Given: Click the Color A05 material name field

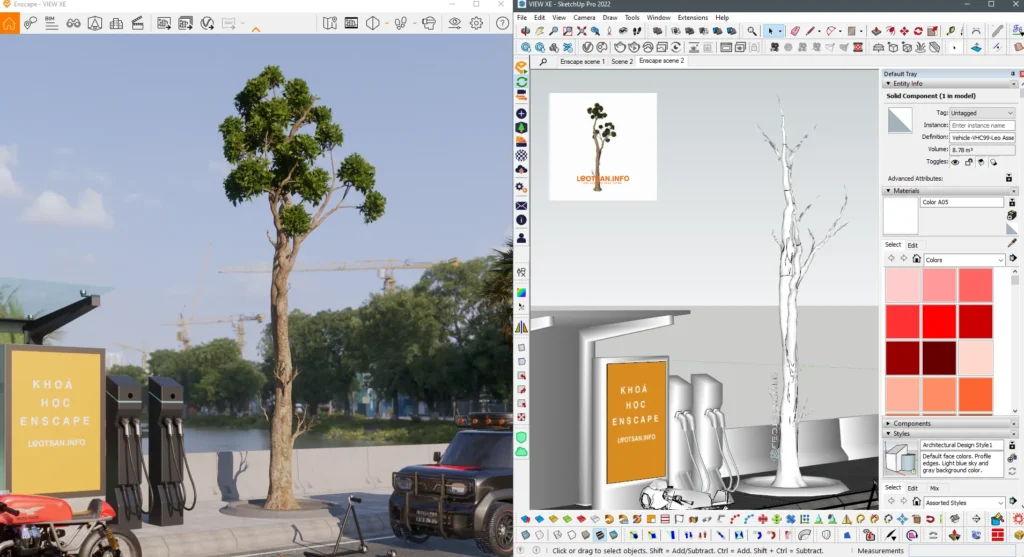Looking at the screenshot, I should (962, 202).
